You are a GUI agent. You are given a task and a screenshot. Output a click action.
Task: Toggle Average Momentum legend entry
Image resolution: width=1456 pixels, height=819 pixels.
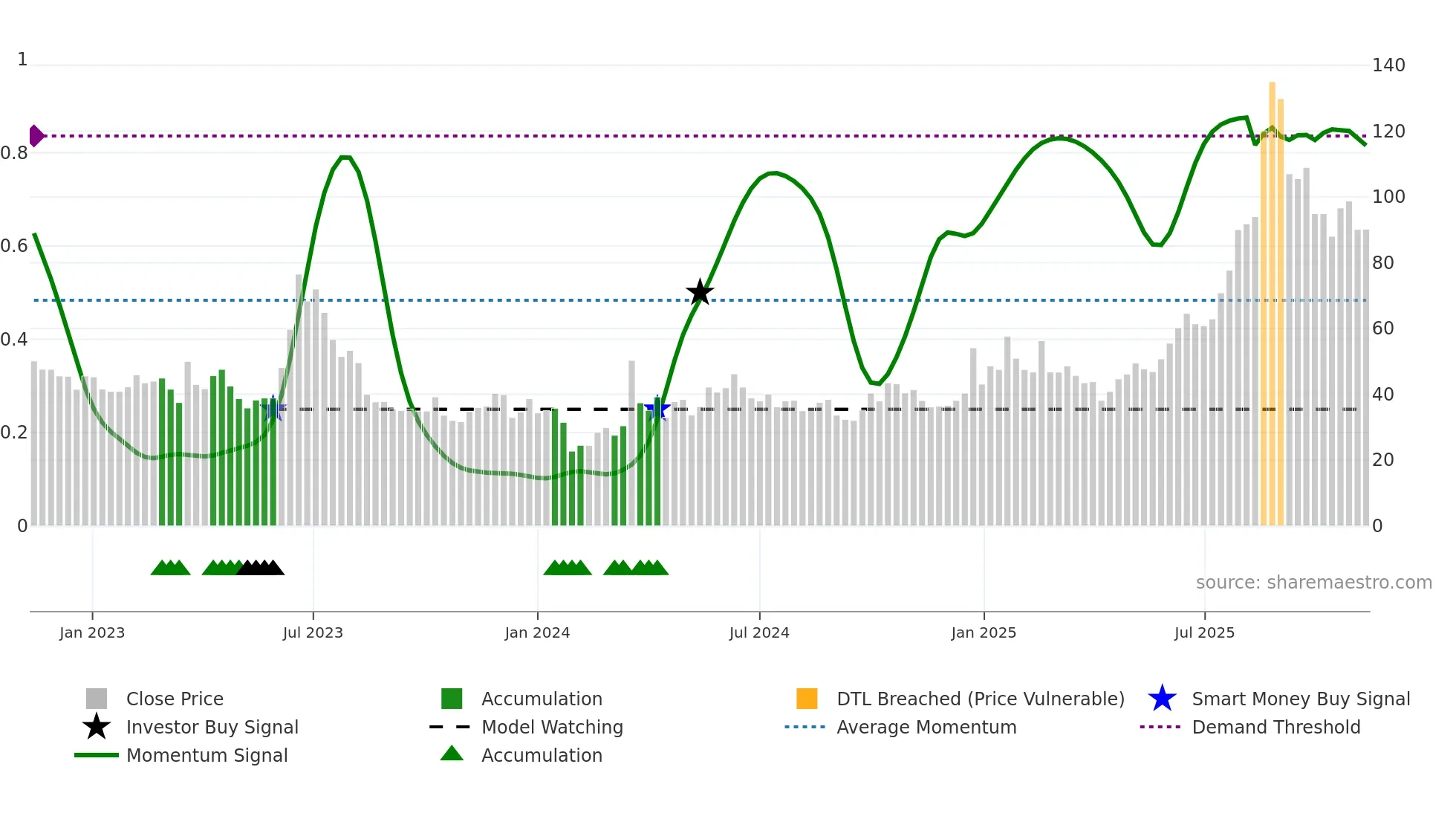click(x=926, y=727)
